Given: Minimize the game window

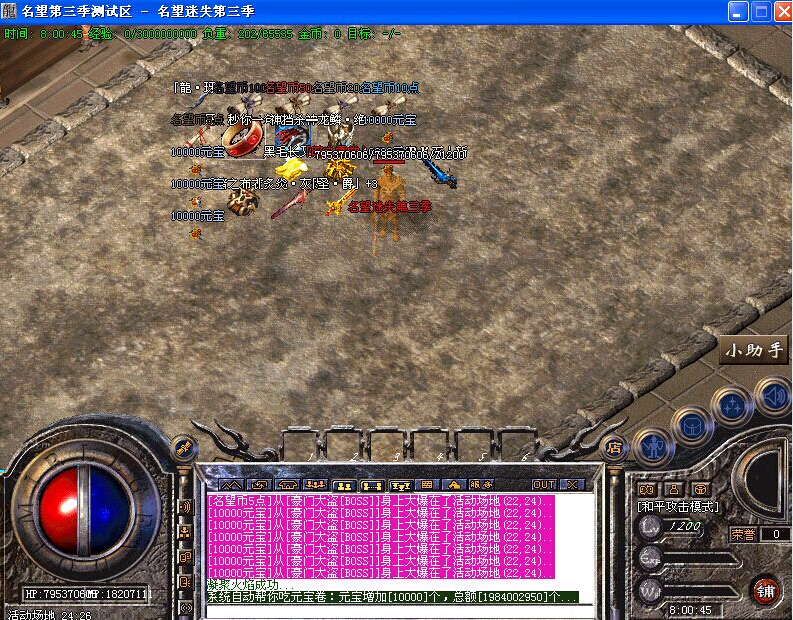Looking at the screenshot, I should (x=738, y=11).
